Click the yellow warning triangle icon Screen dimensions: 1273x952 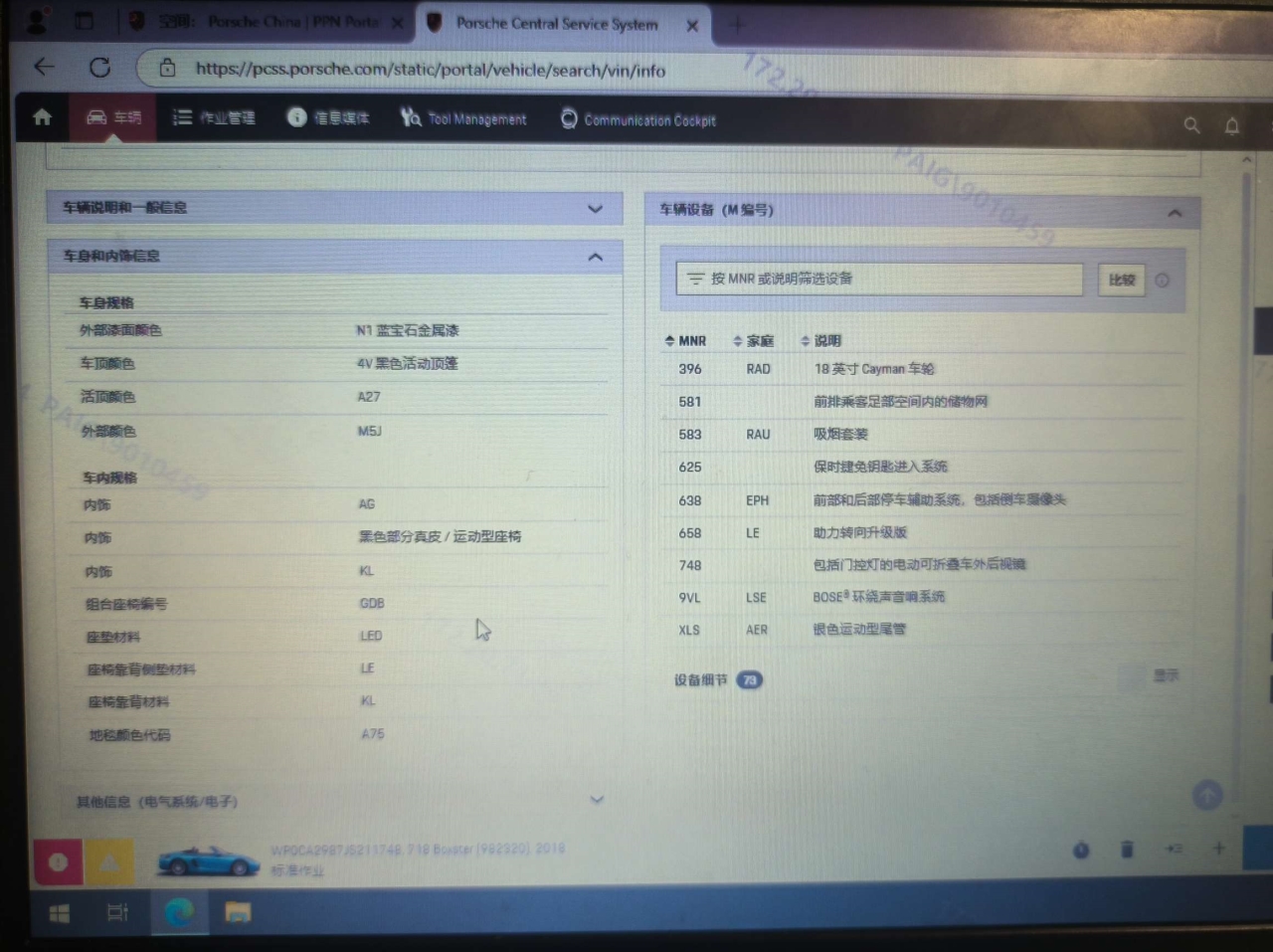point(109,862)
